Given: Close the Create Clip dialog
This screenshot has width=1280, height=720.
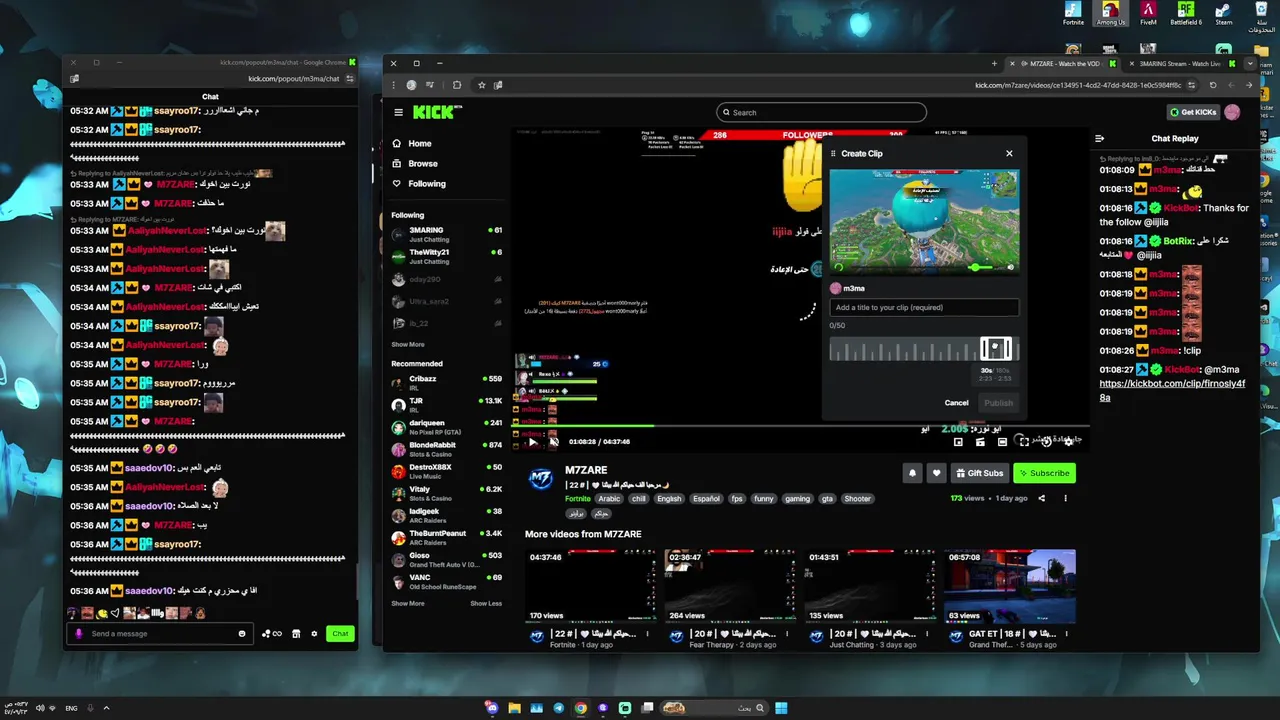Looking at the screenshot, I should tap(1009, 153).
